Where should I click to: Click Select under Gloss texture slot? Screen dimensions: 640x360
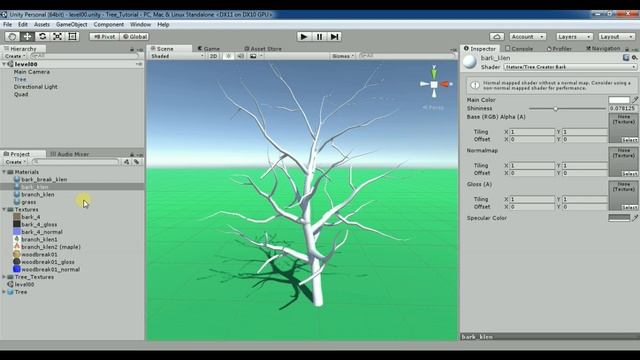click(x=629, y=207)
